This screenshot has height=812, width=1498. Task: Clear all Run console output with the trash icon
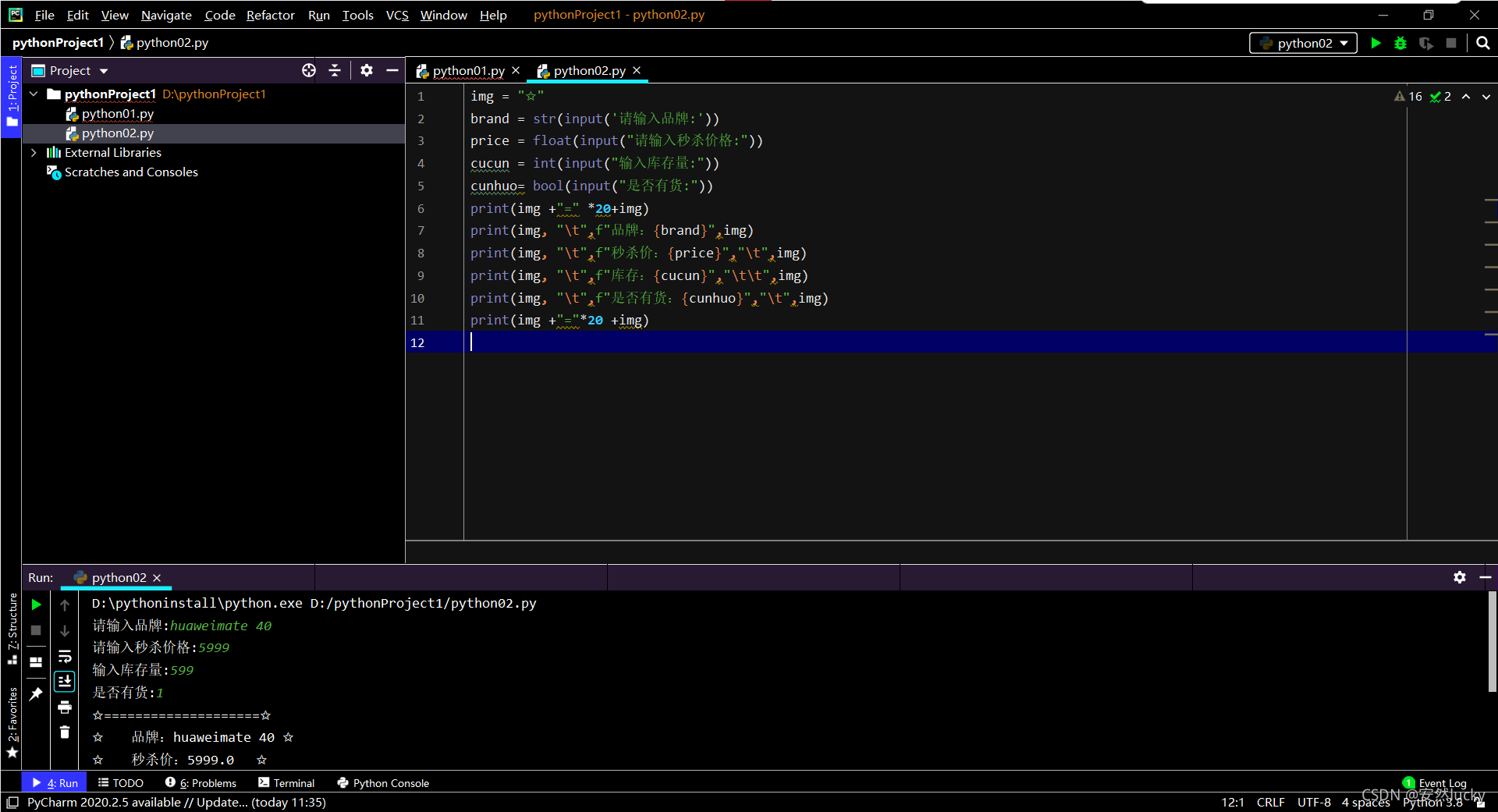pos(65,732)
